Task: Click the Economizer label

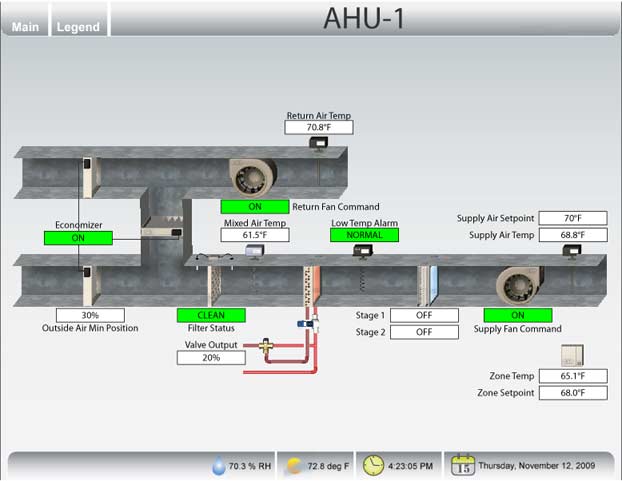Action: 79,225
